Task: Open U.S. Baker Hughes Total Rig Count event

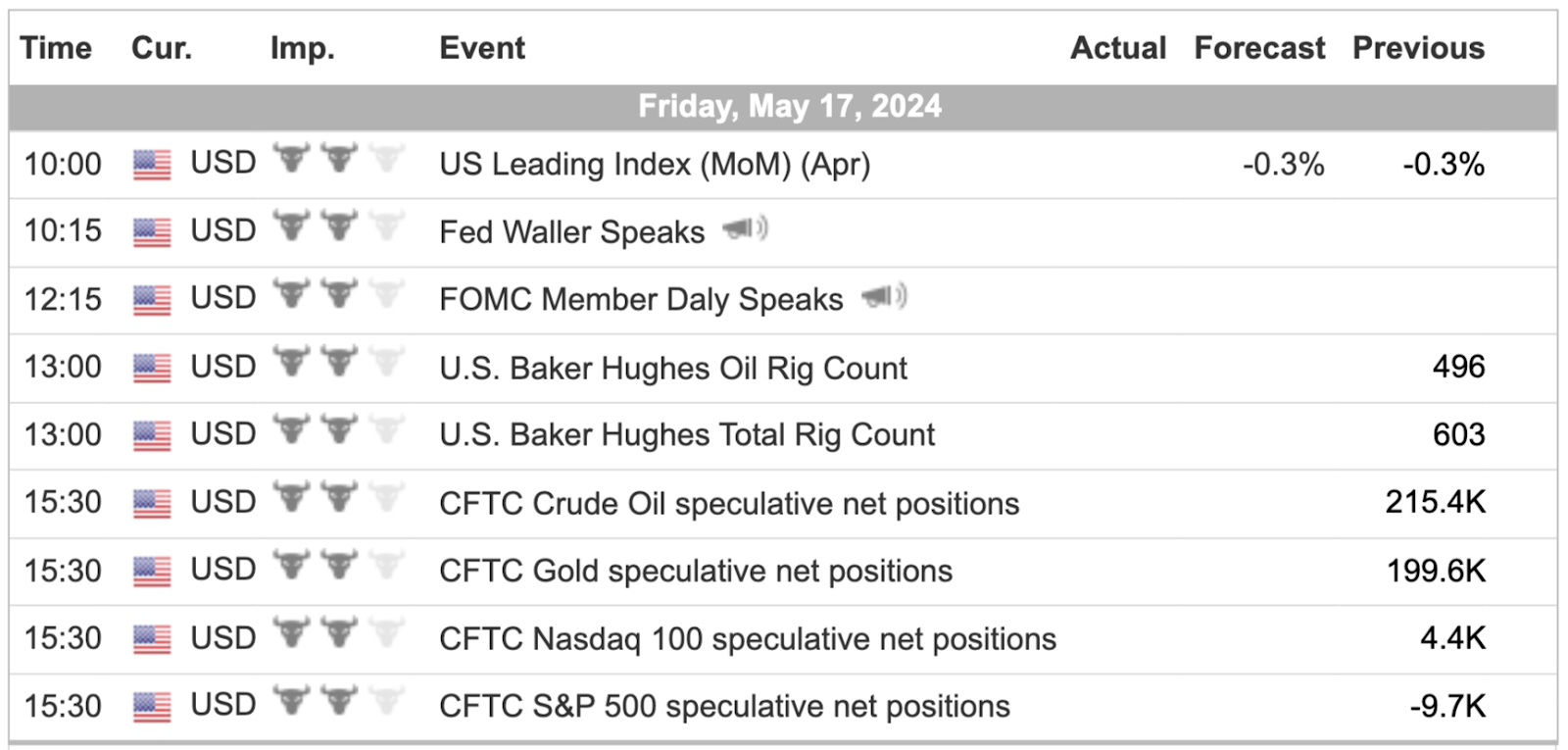Action: coord(687,434)
